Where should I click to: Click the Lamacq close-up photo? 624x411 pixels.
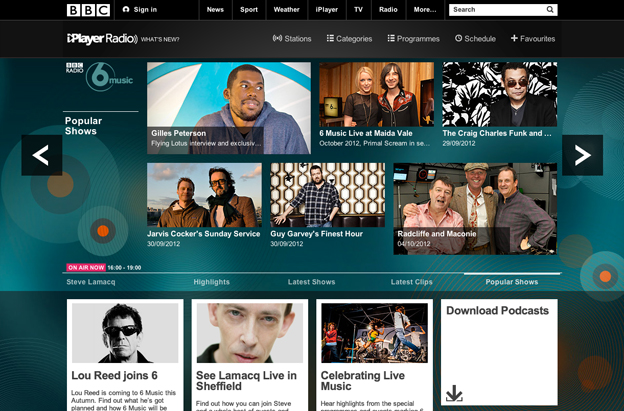point(250,333)
